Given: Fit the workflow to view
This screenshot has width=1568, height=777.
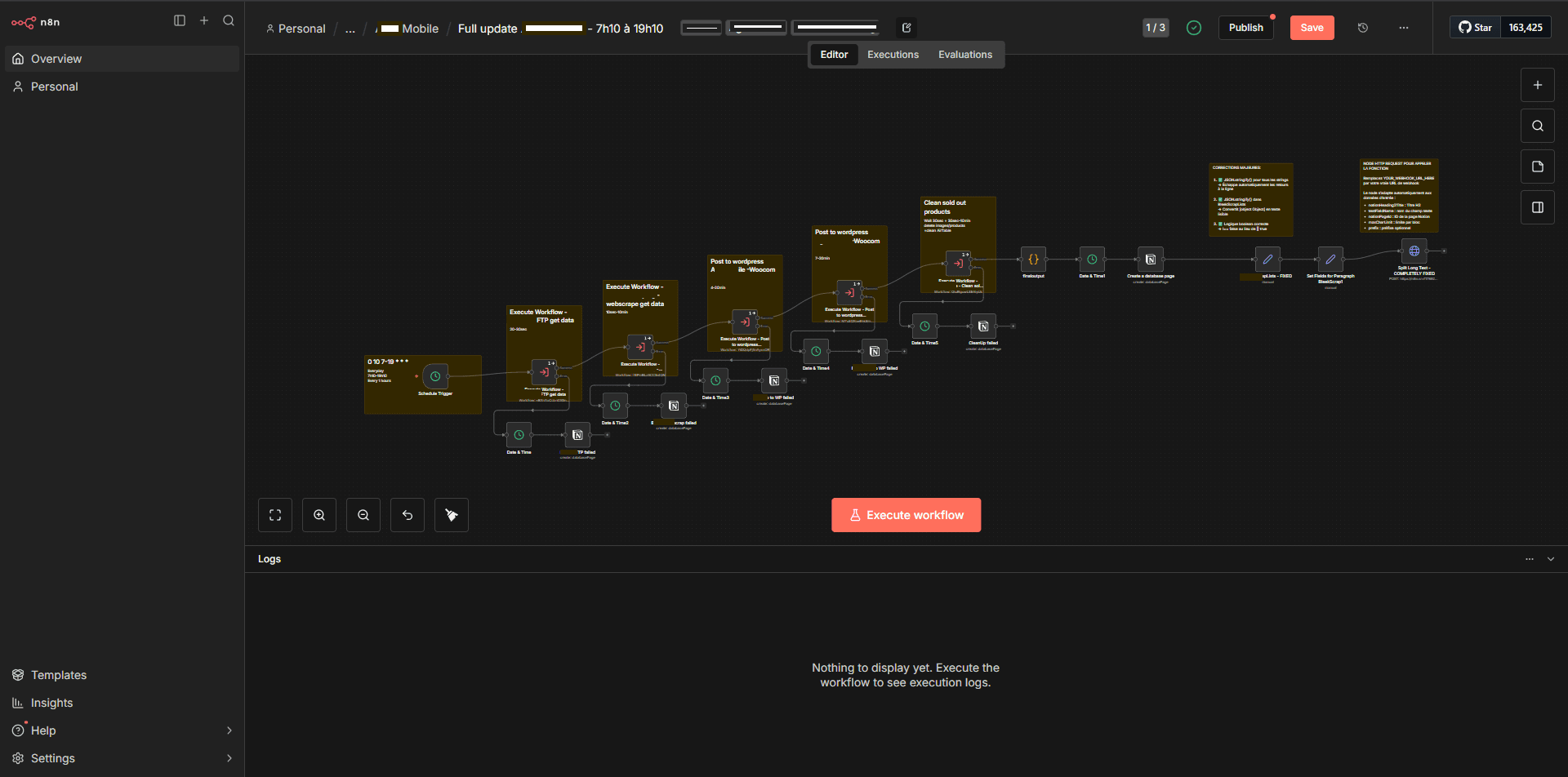Looking at the screenshot, I should 275,515.
